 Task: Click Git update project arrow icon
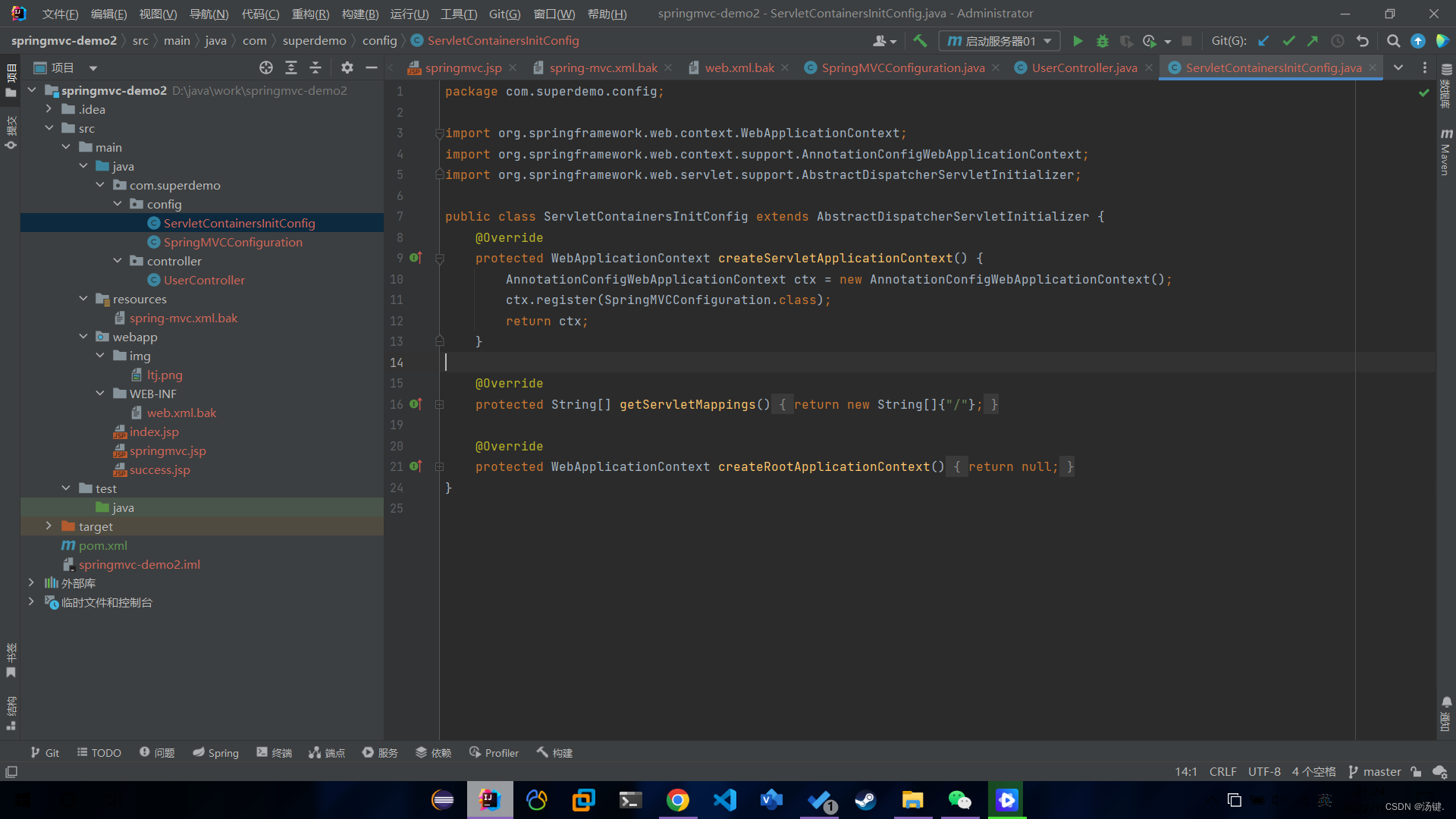tap(1263, 41)
